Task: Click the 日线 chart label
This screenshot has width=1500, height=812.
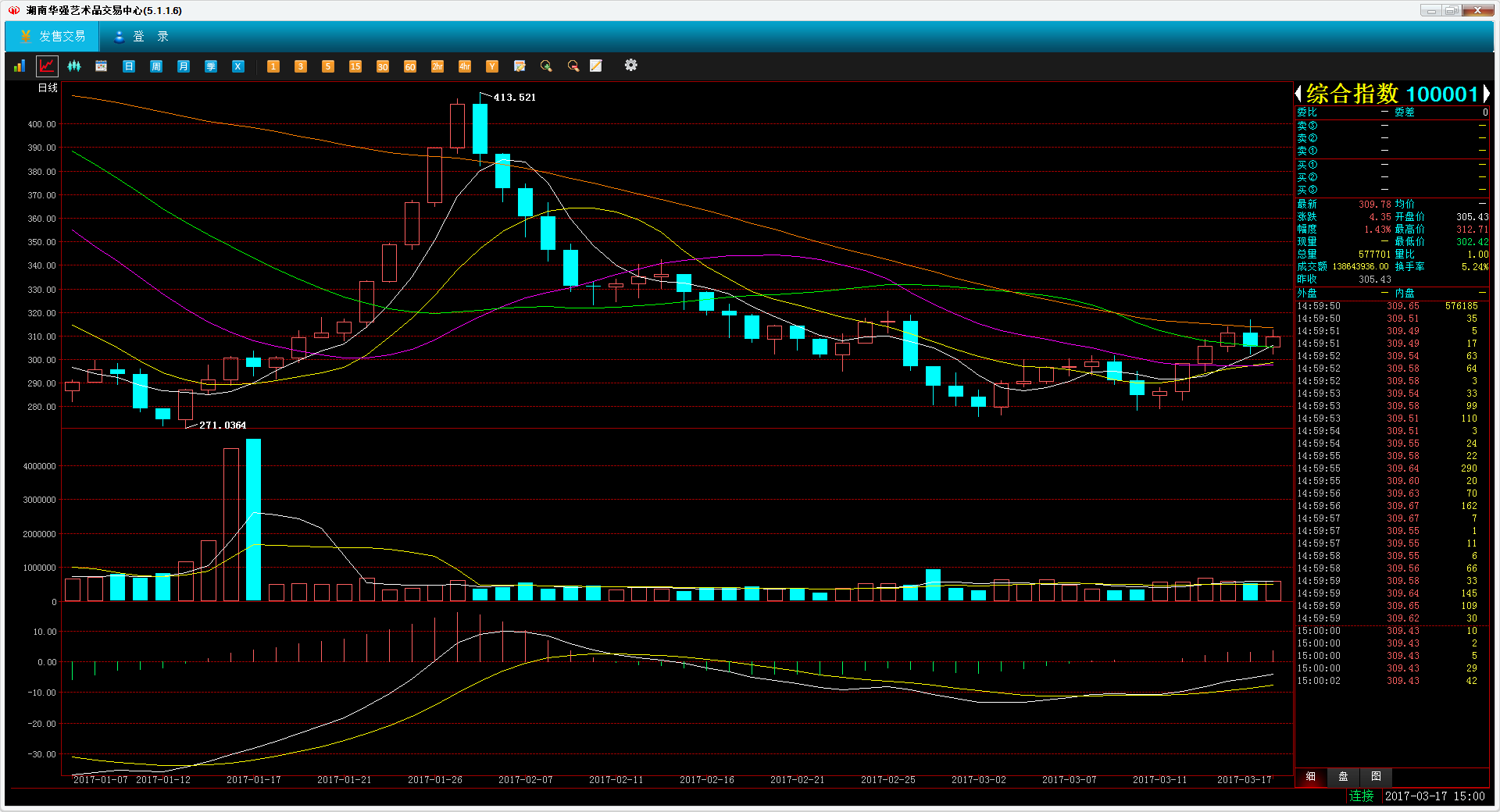Action: tap(48, 88)
